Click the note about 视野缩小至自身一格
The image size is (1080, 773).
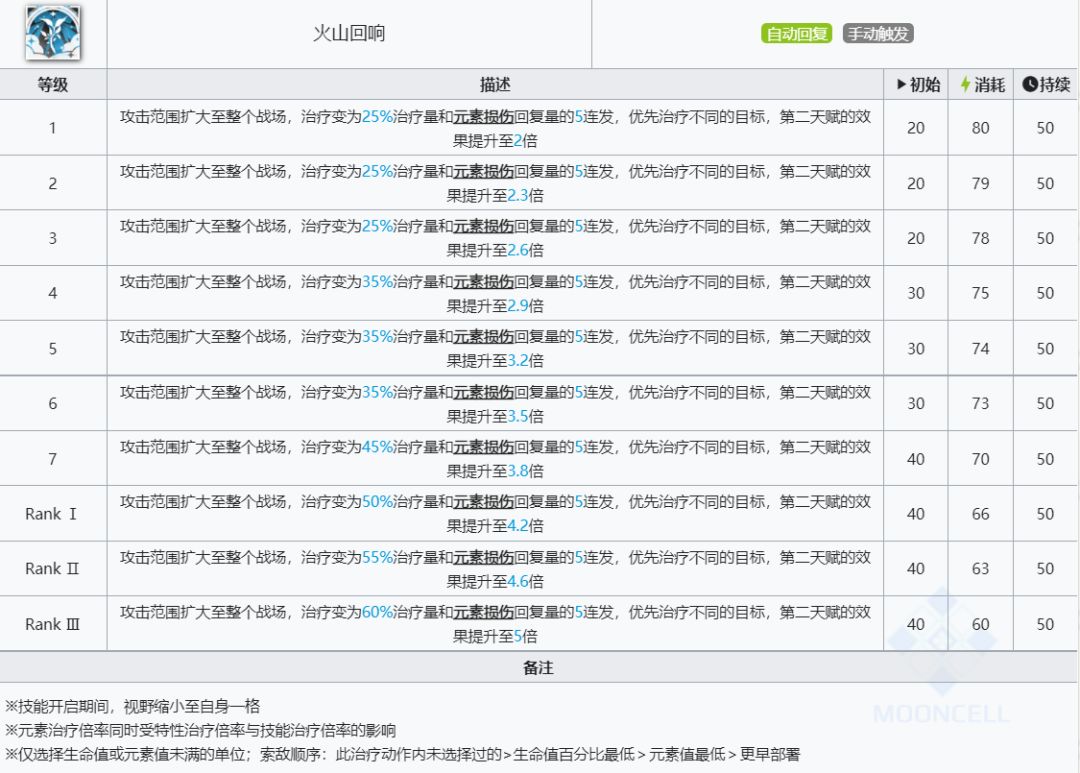click(132, 706)
